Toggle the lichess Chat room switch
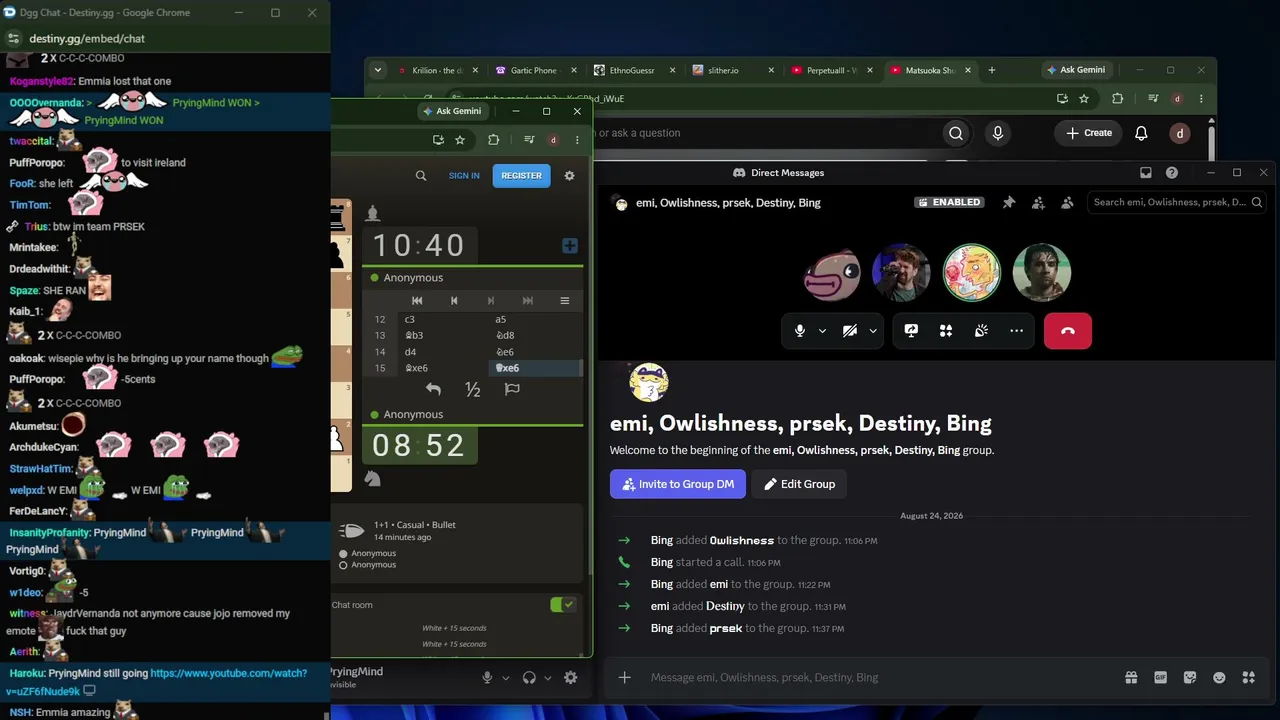The image size is (1280, 720). (x=563, y=604)
